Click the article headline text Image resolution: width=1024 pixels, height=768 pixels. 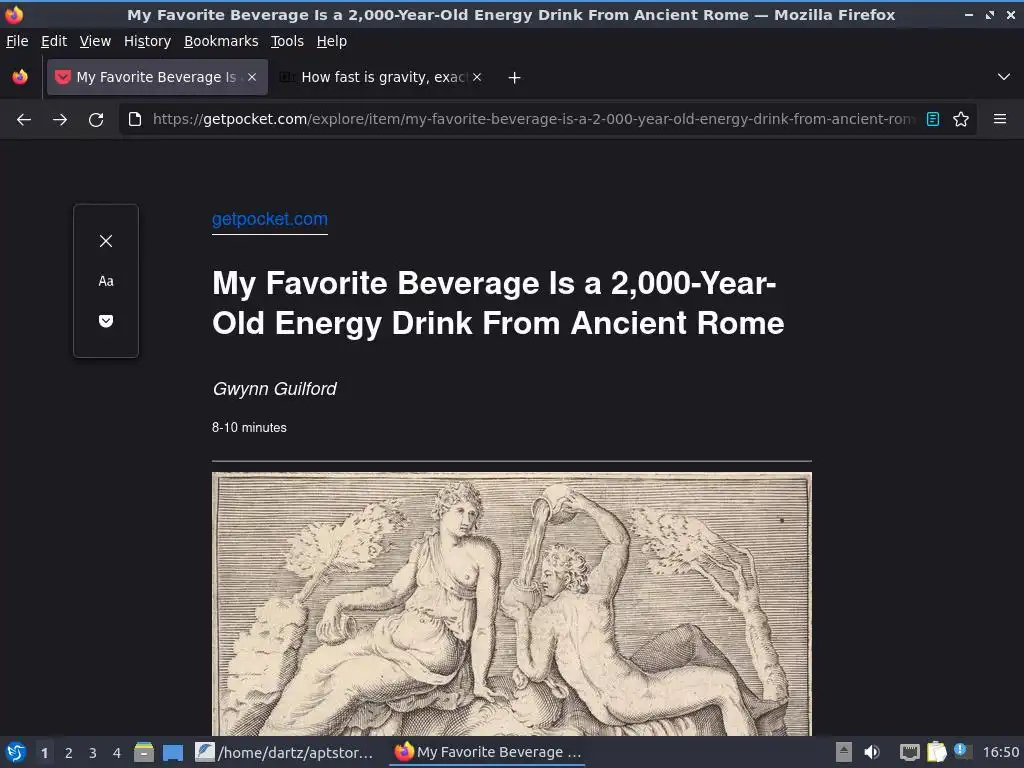498,303
